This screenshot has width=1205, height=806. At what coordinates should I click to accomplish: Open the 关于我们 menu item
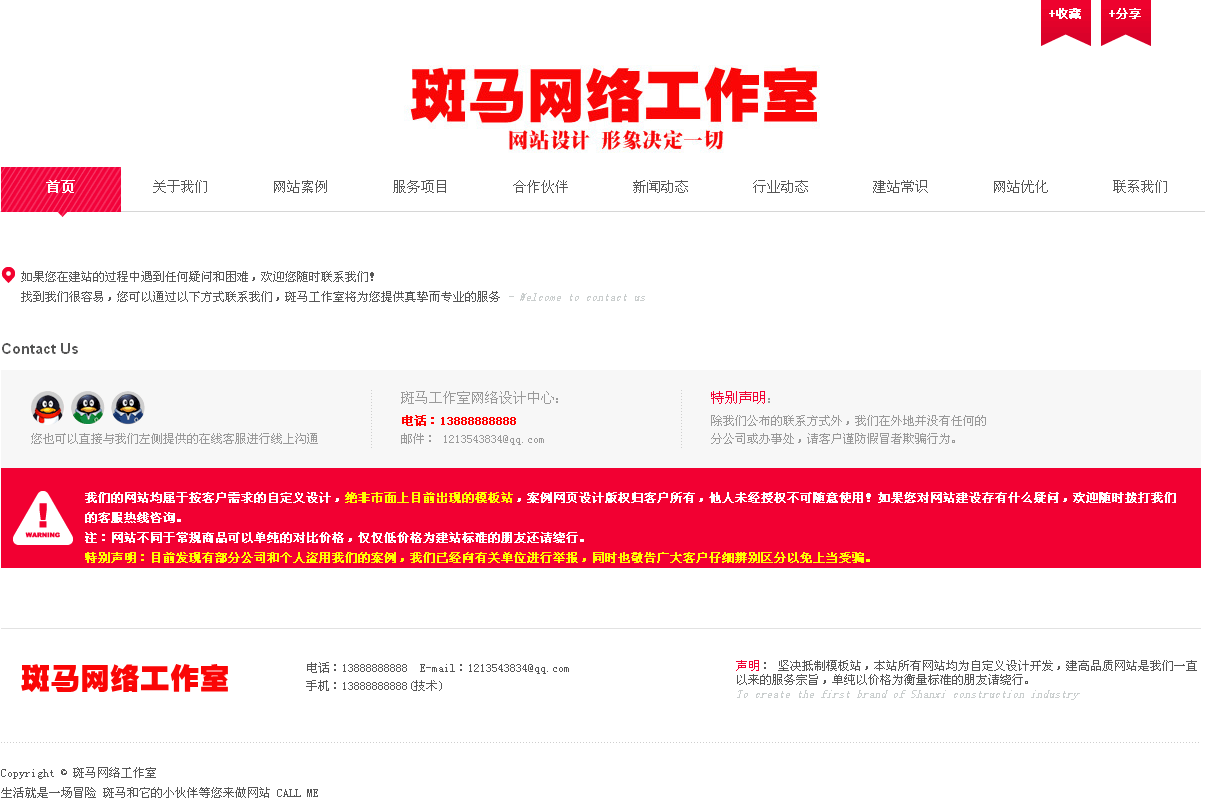[180, 187]
